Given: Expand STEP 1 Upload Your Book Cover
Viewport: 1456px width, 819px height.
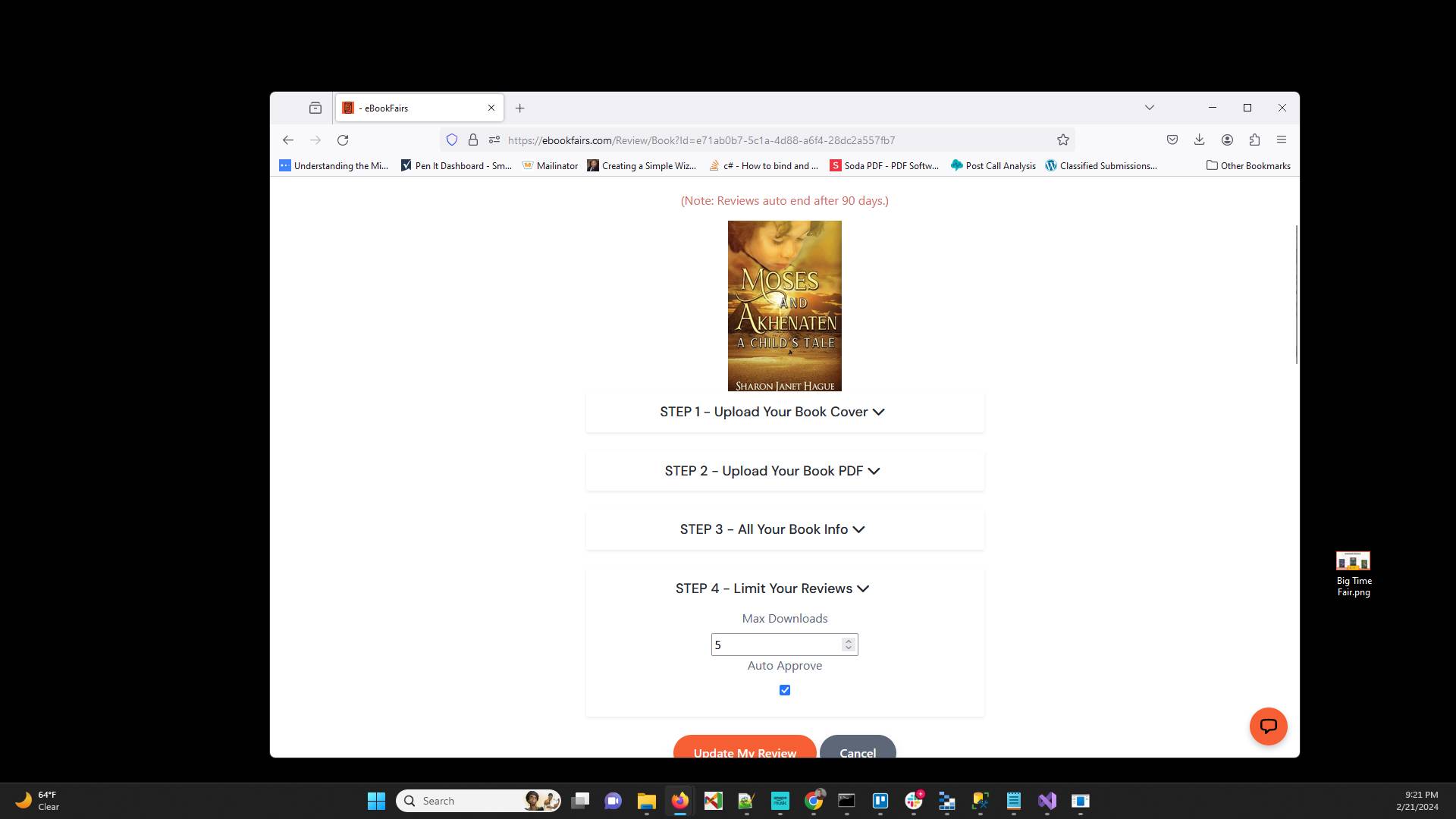Looking at the screenshot, I should pyautogui.click(x=772, y=412).
